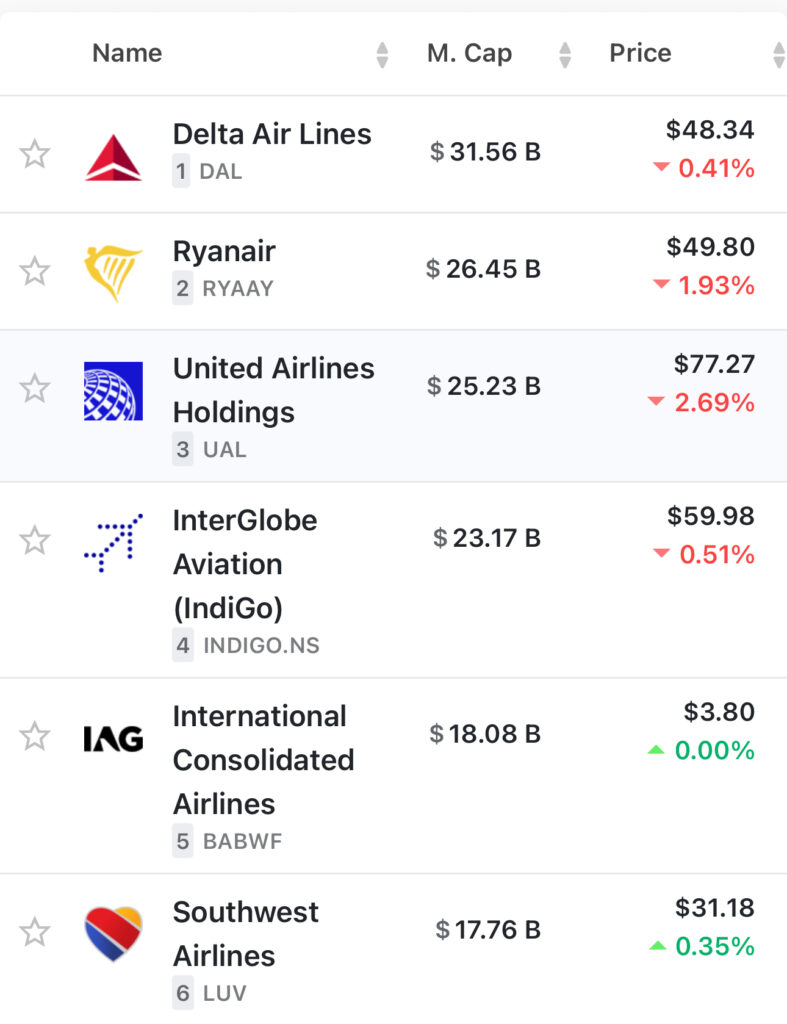Sort by M. Cap using the column arrows
The width and height of the screenshot is (787, 1024).
tap(566, 55)
